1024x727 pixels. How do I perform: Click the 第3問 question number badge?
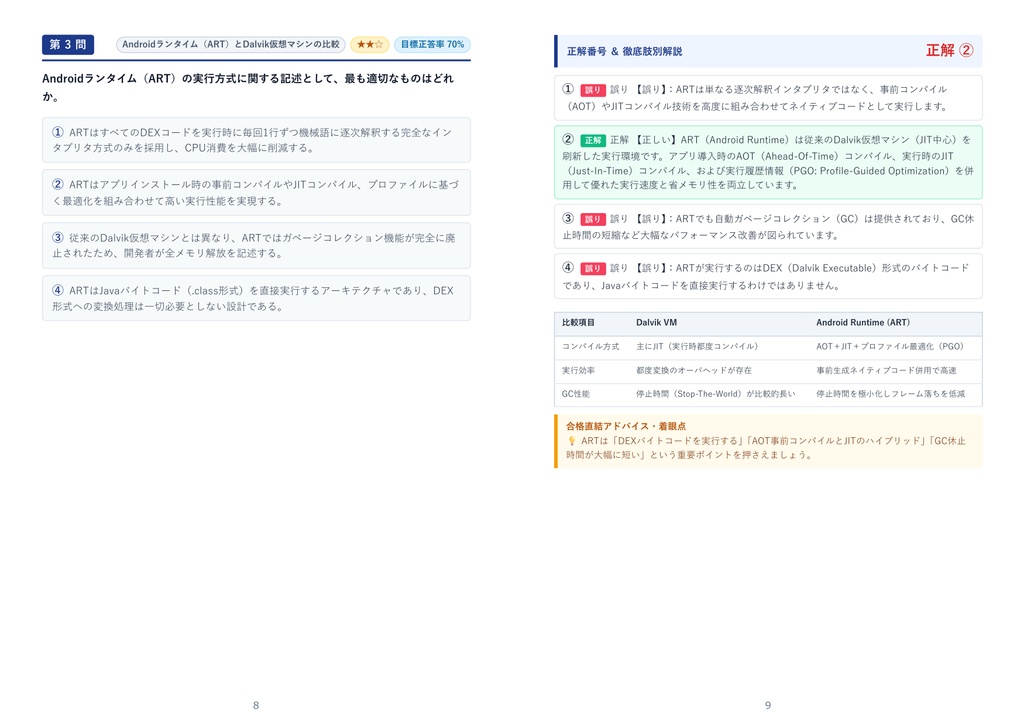click(x=68, y=44)
